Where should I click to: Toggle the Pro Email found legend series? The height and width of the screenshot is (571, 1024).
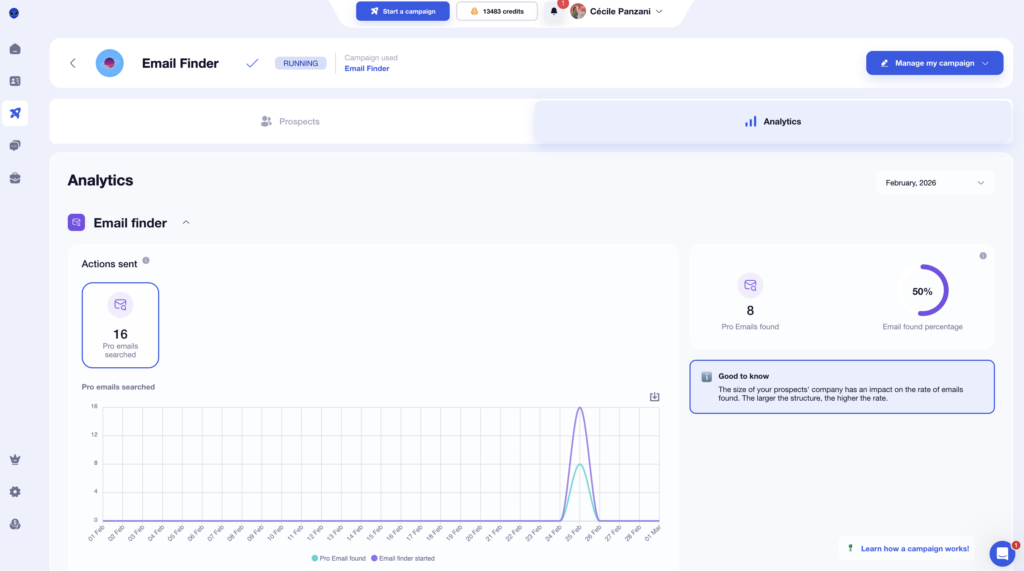(x=338, y=558)
